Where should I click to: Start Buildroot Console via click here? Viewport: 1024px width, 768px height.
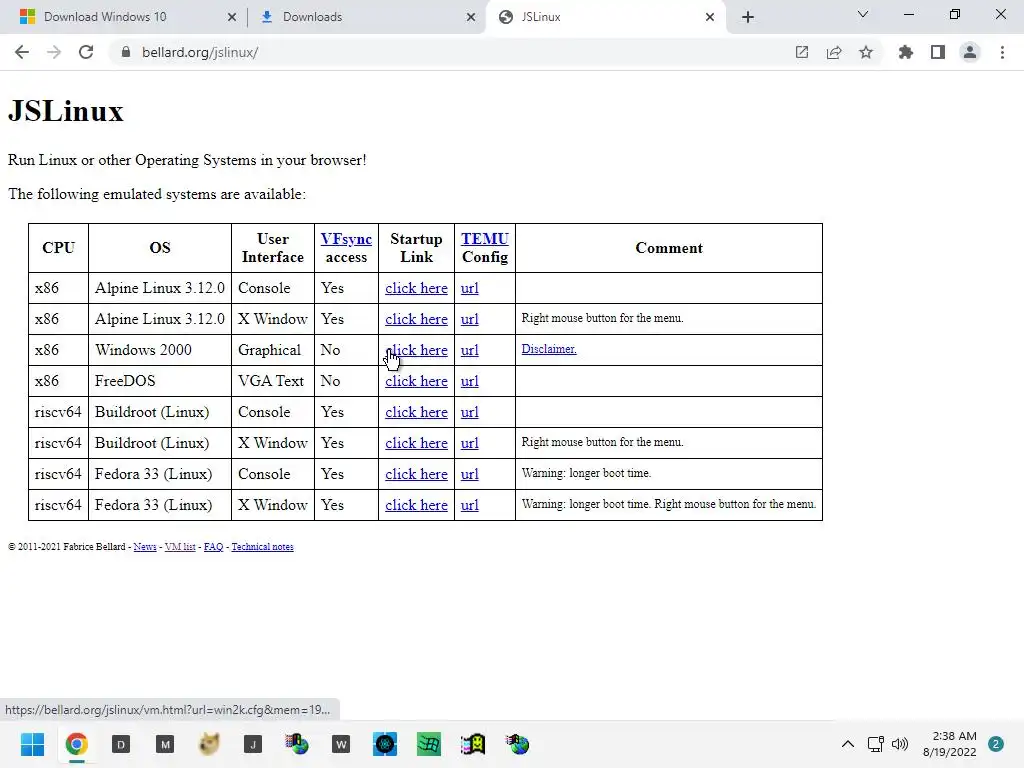click(x=416, y=412)
